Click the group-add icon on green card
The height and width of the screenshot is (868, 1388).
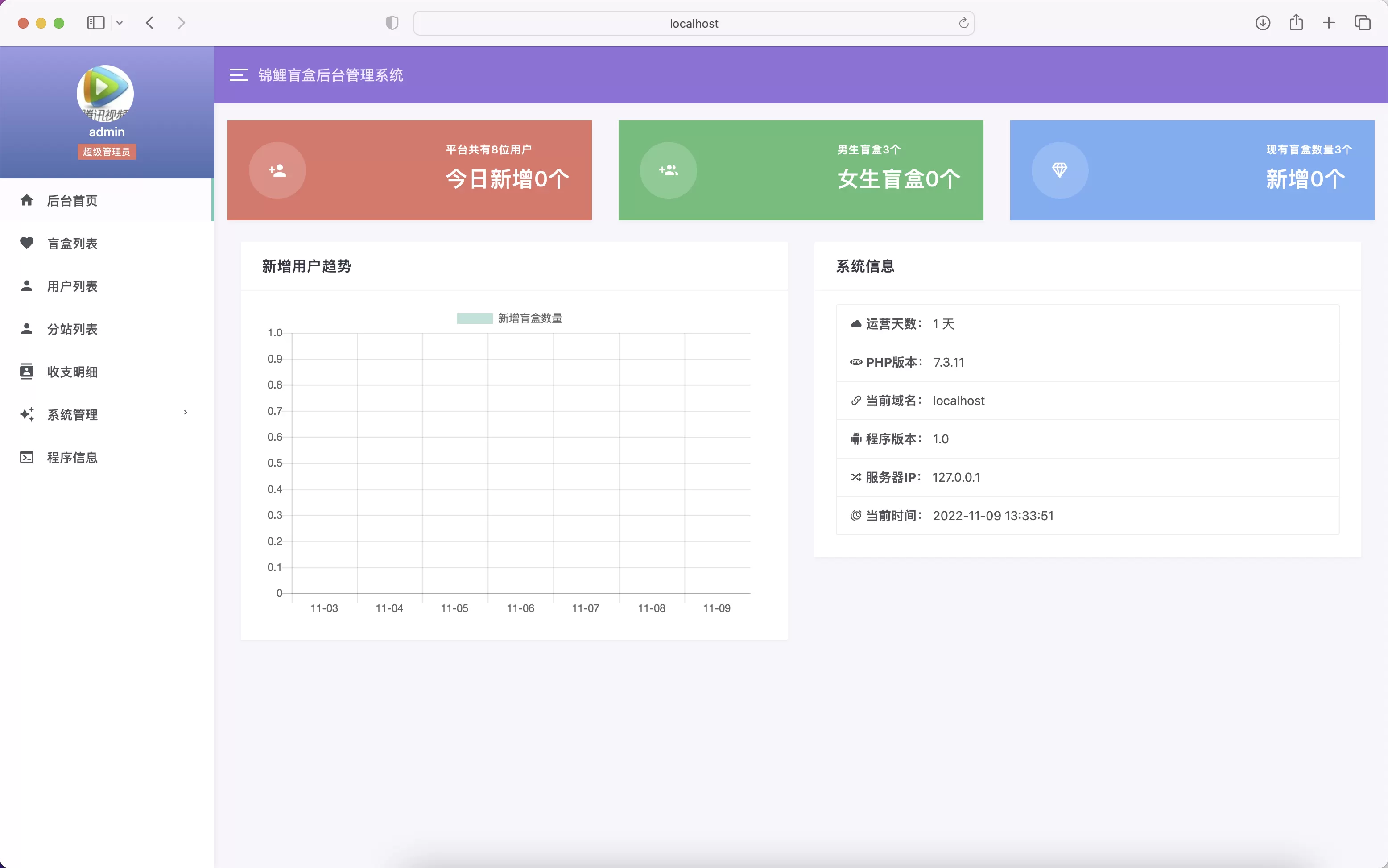coord(669,170)
